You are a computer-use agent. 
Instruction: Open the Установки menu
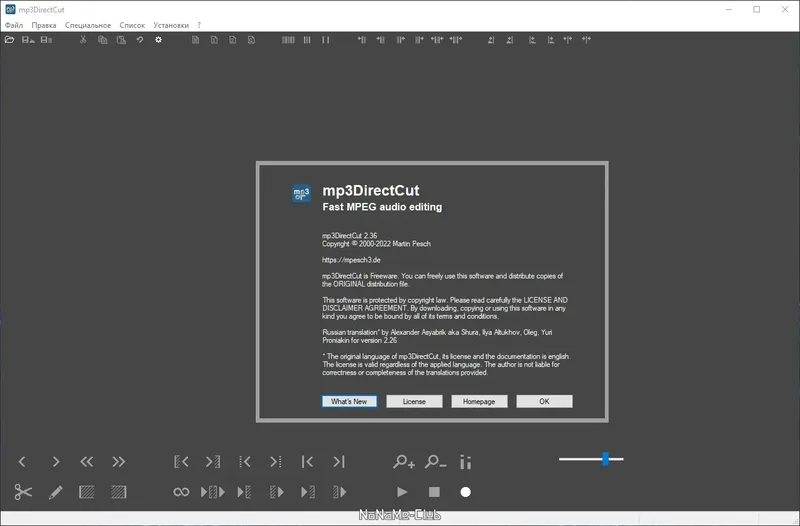tap(171, 25)
